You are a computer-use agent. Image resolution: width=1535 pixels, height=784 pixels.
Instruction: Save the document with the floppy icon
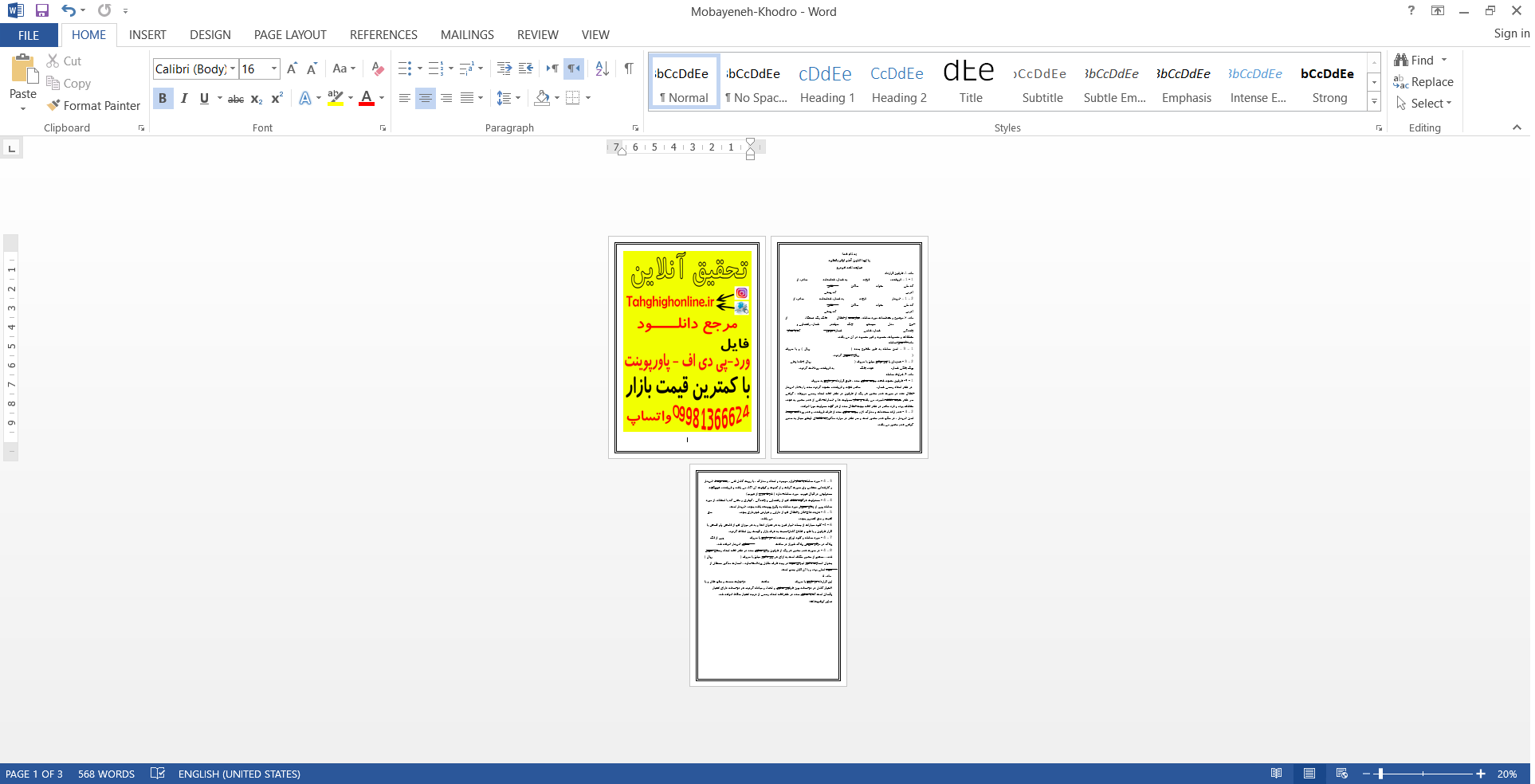42,10
